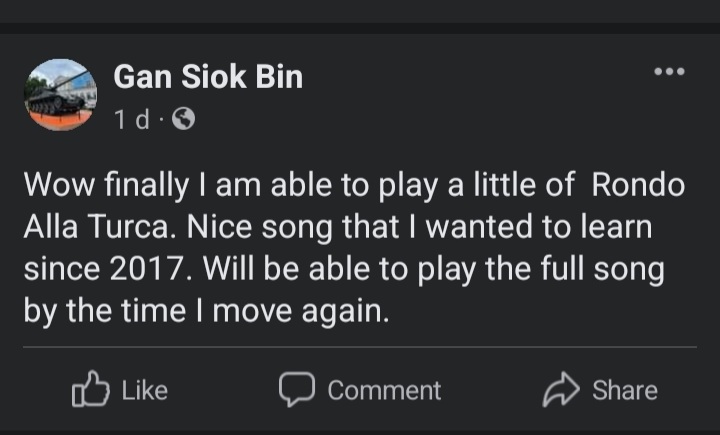The height and width of the screenshot is (435, 720).
Task: Click the "1 d" post timestamp
Action: pyautogui.click(x=131, y=120)
